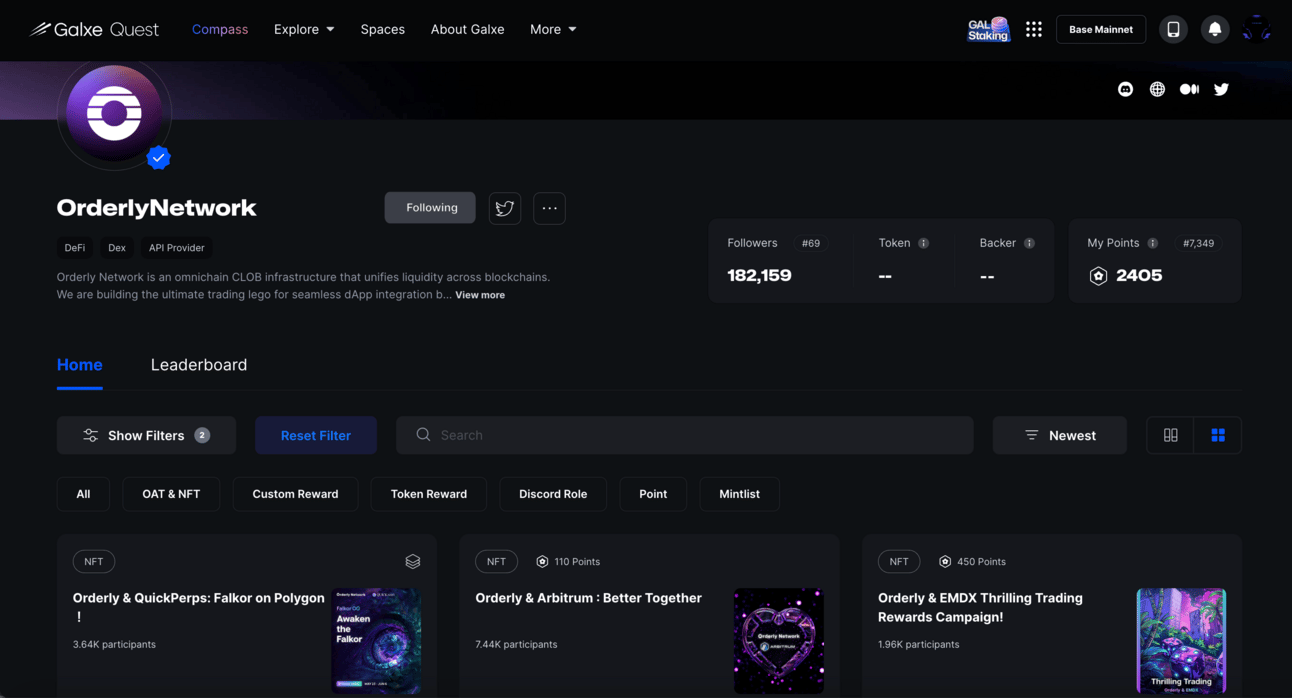Filter by Discord Role

[553, 494]
